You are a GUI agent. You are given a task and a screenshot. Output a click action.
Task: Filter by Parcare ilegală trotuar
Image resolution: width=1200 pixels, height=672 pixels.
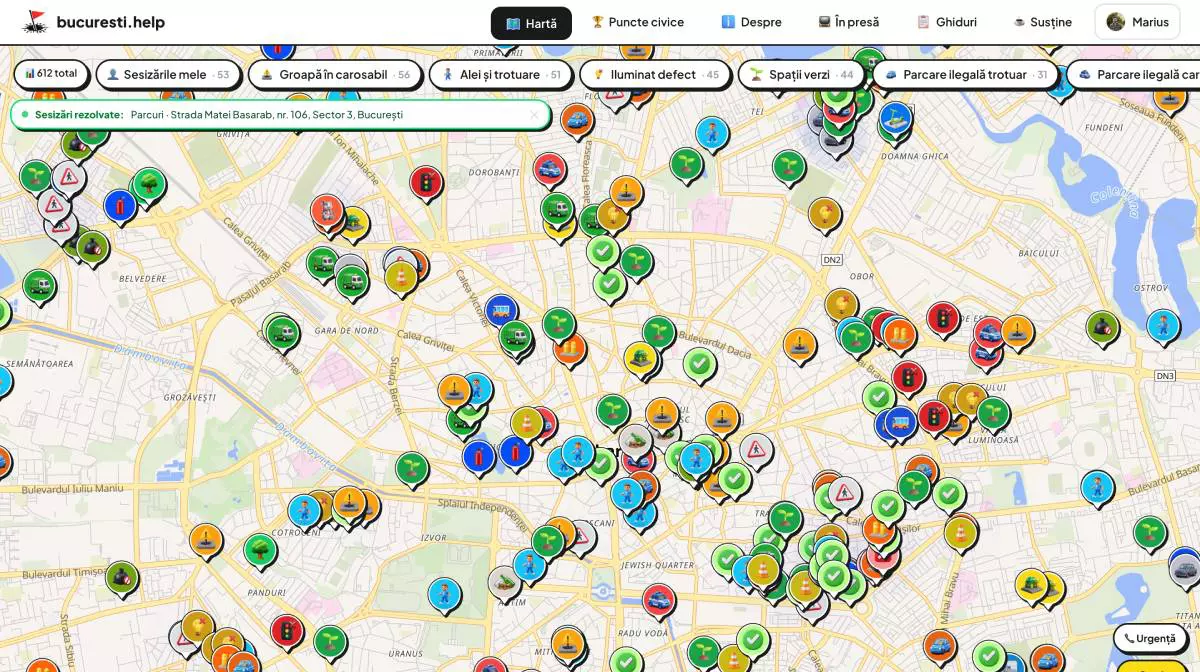966,75
